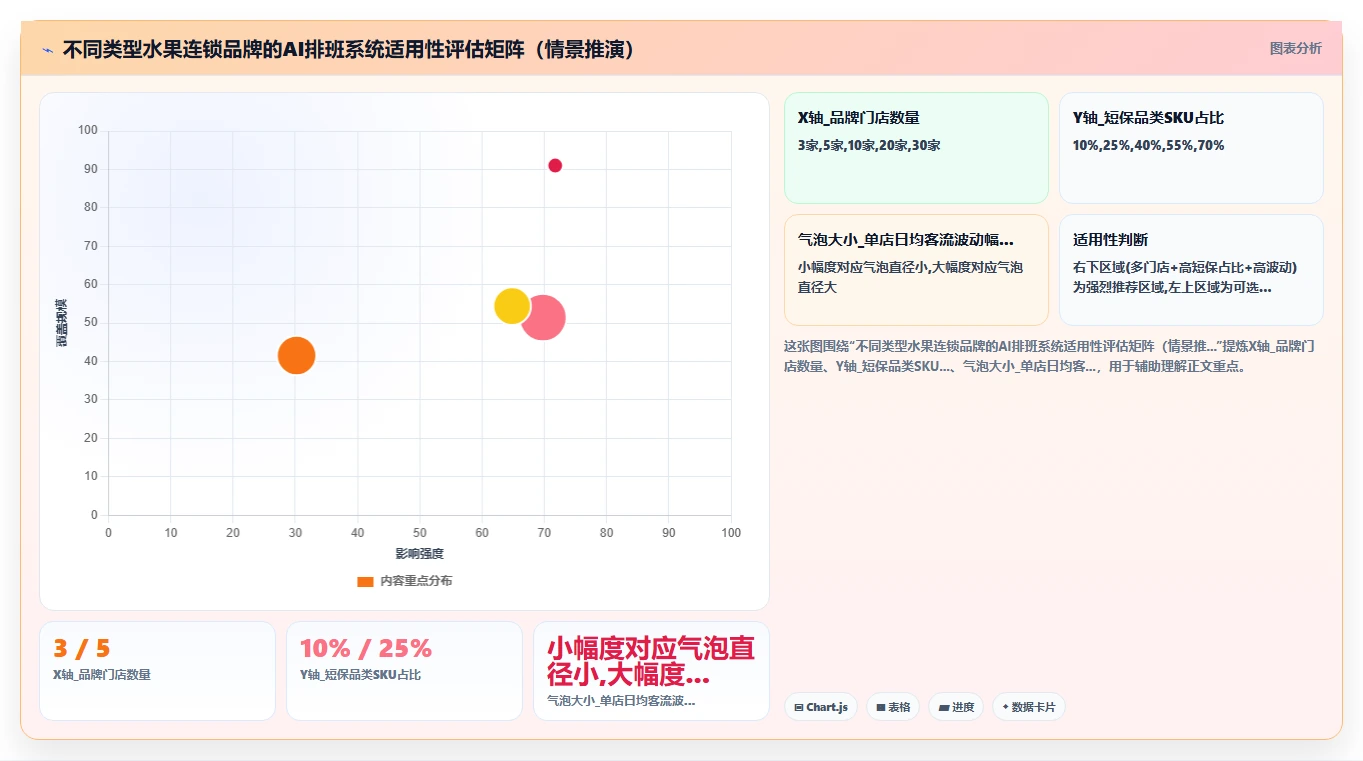Viewport: 1363px width, 761px height.
Task: Click the red 小幅度对应气泡直径小 stat headline
Action: click(651, 660)
